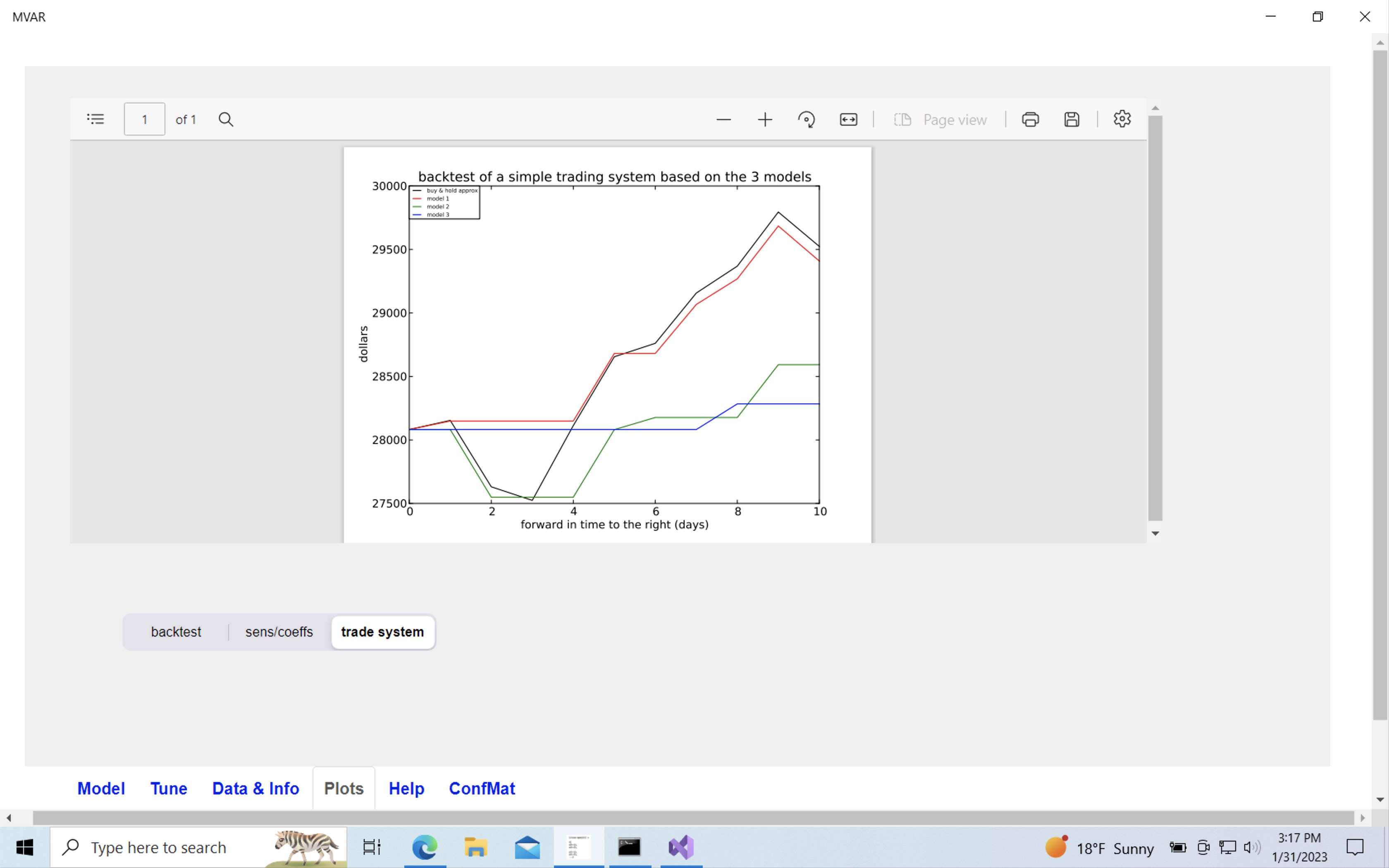Open PDF viewer settings gear
Screen dimensions: 1389x868
click(1122, 119)
